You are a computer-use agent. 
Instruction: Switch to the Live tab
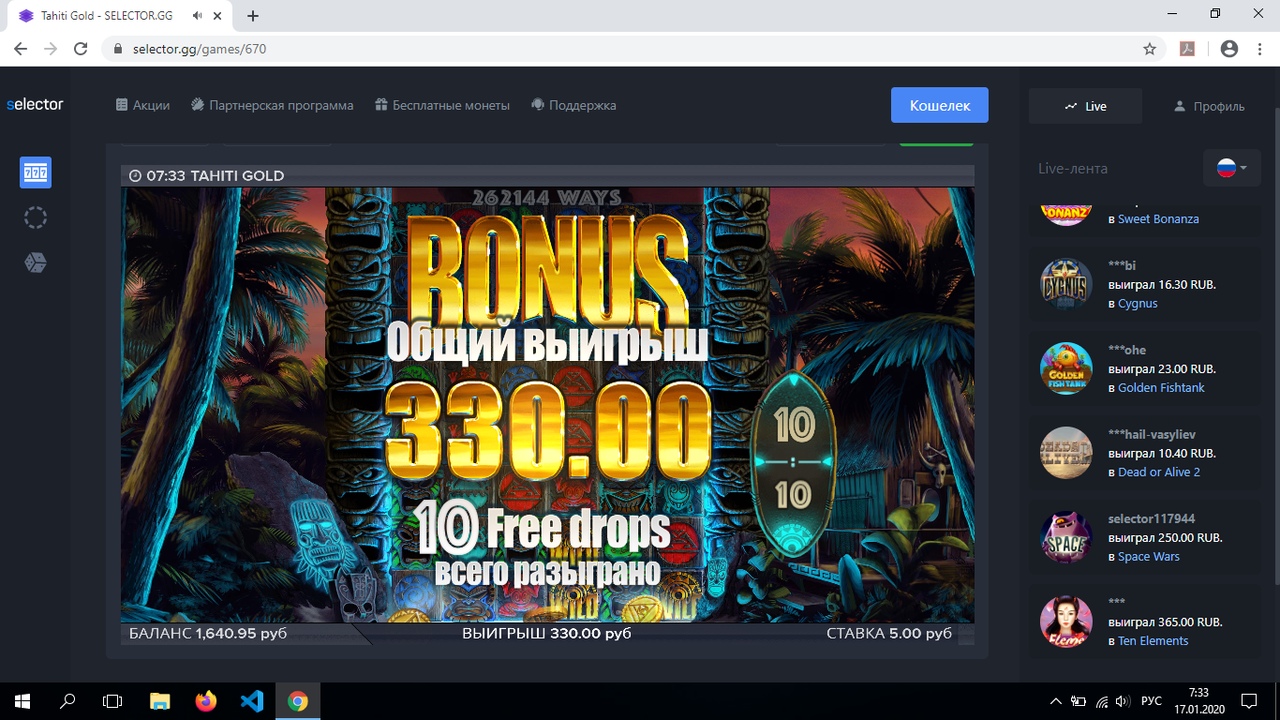(1086, 106)
